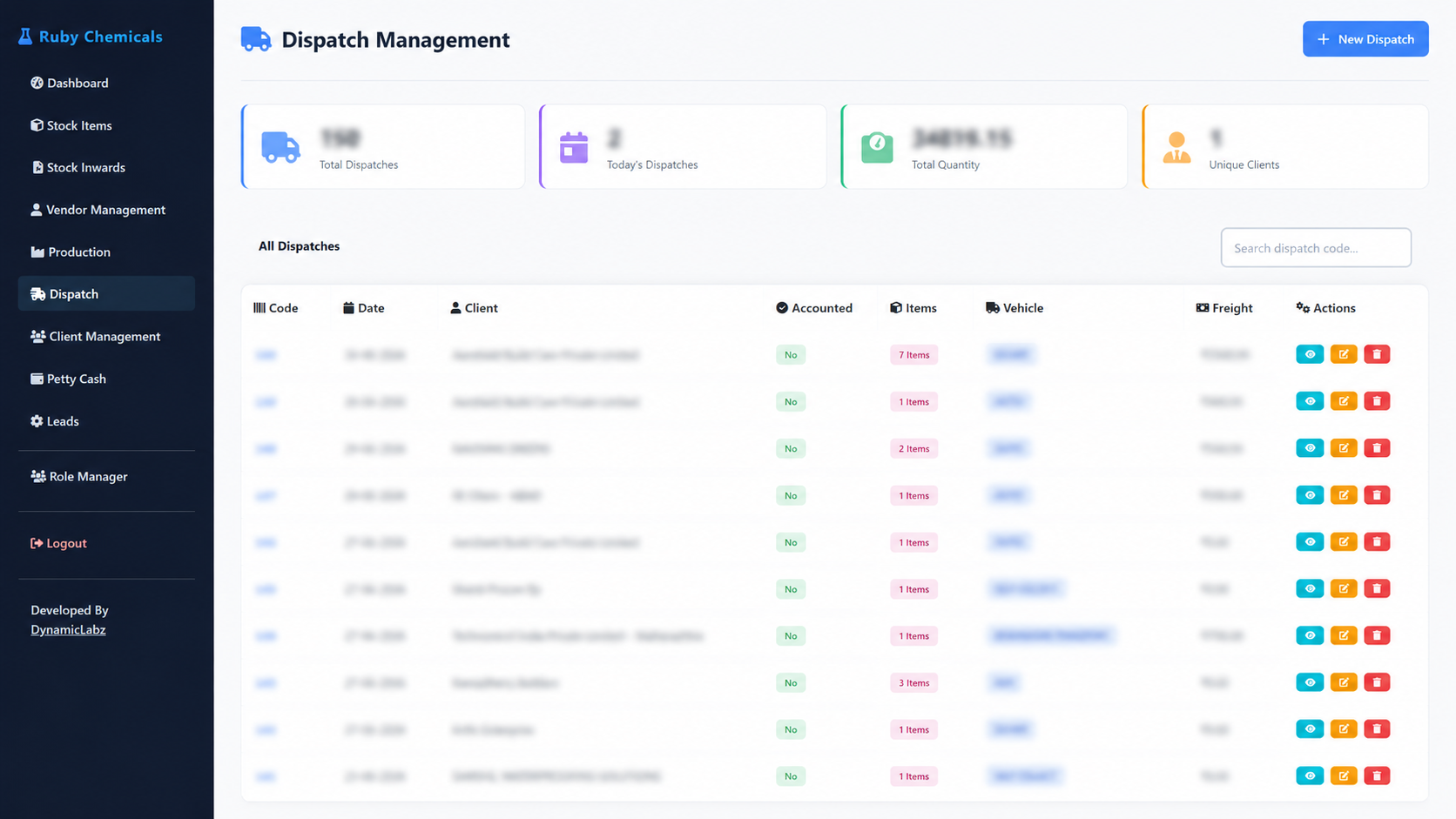Open Client Management from the sidebar
This screenshot has height=819, width=1456.
click(x=106, y=336)
